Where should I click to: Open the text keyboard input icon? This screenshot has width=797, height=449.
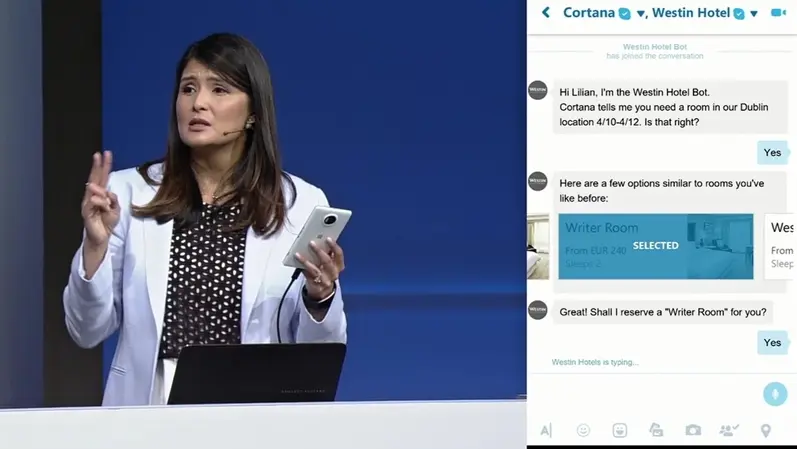(546, 431)
